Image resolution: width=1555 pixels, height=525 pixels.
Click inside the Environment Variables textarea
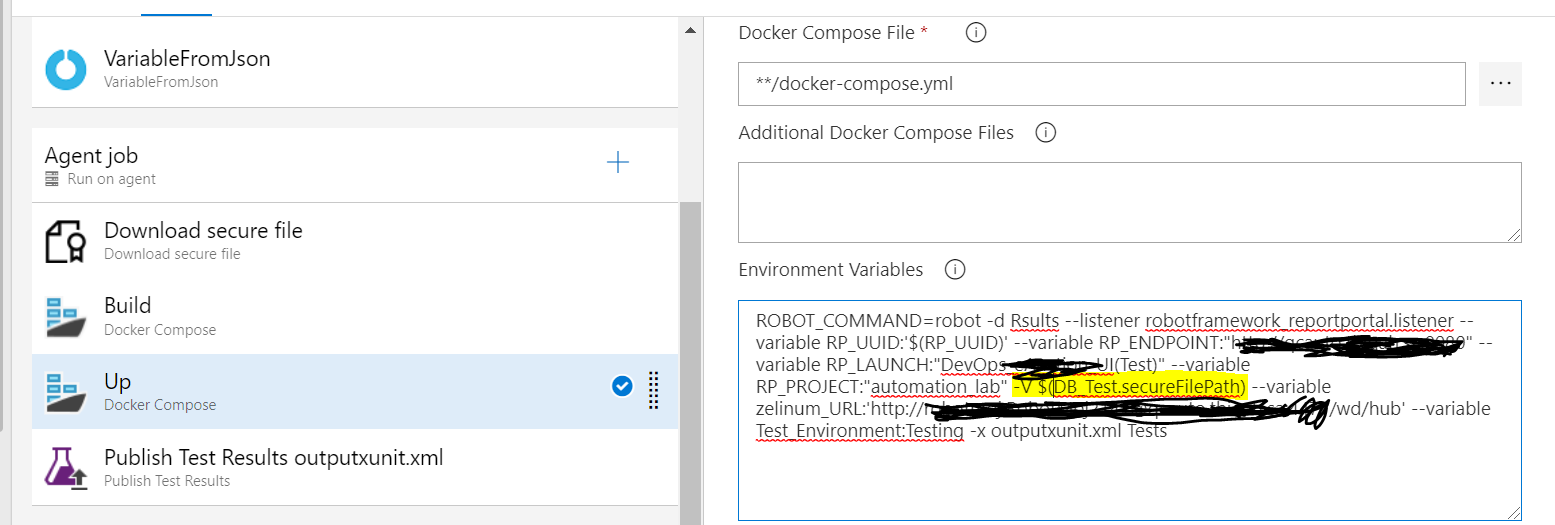1130,410
